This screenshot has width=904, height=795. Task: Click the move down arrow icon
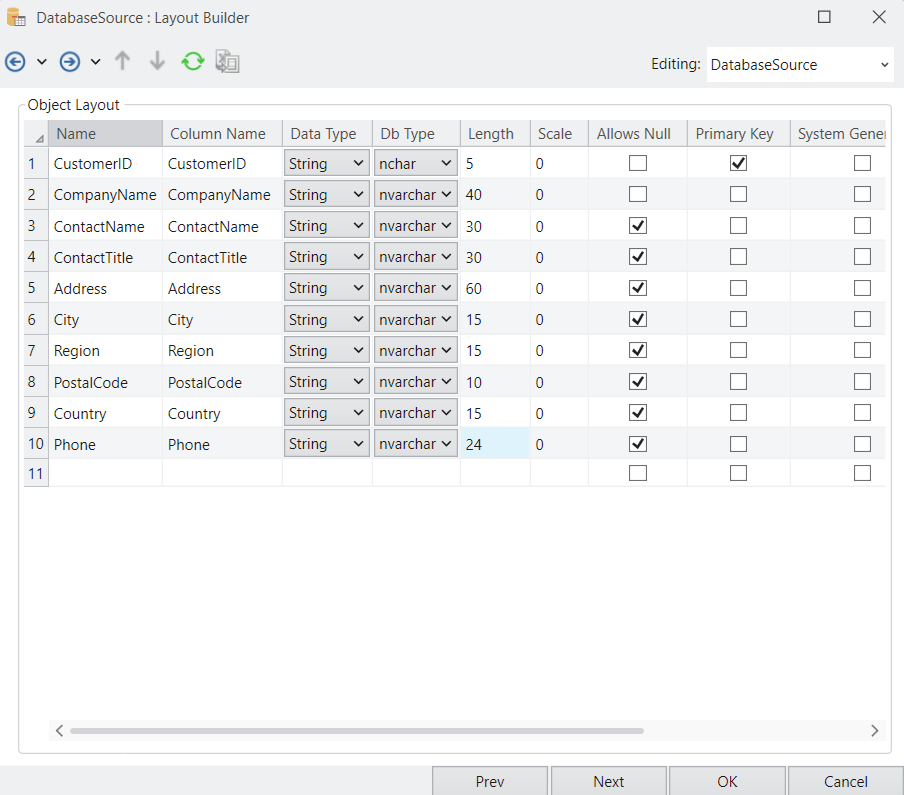click(157, 62)
